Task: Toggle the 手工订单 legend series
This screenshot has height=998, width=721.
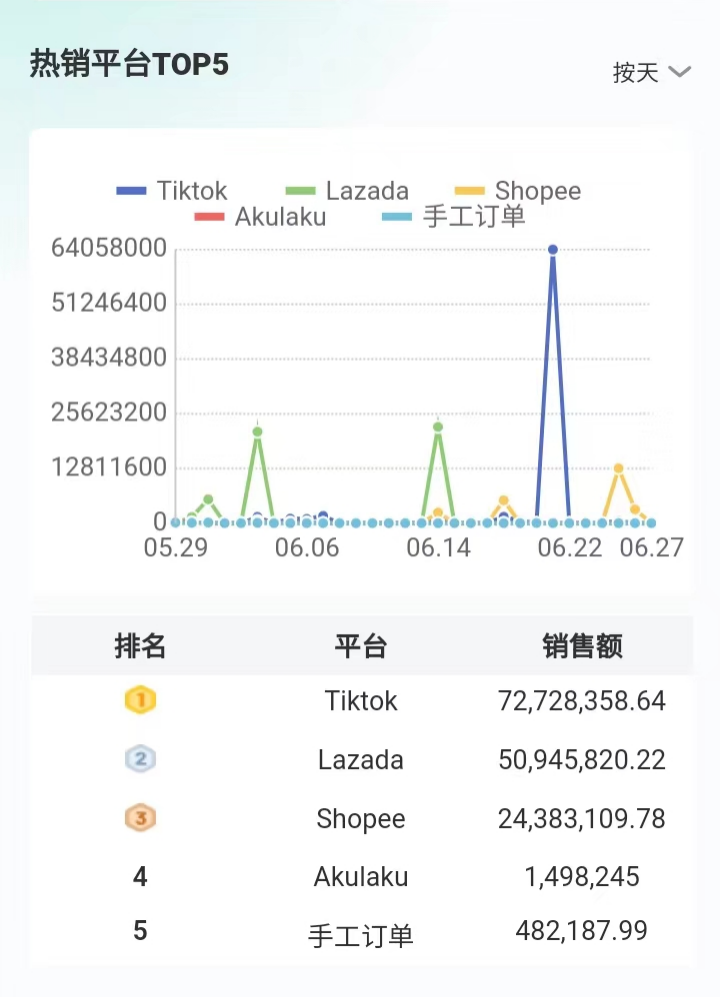Action: 454,217
